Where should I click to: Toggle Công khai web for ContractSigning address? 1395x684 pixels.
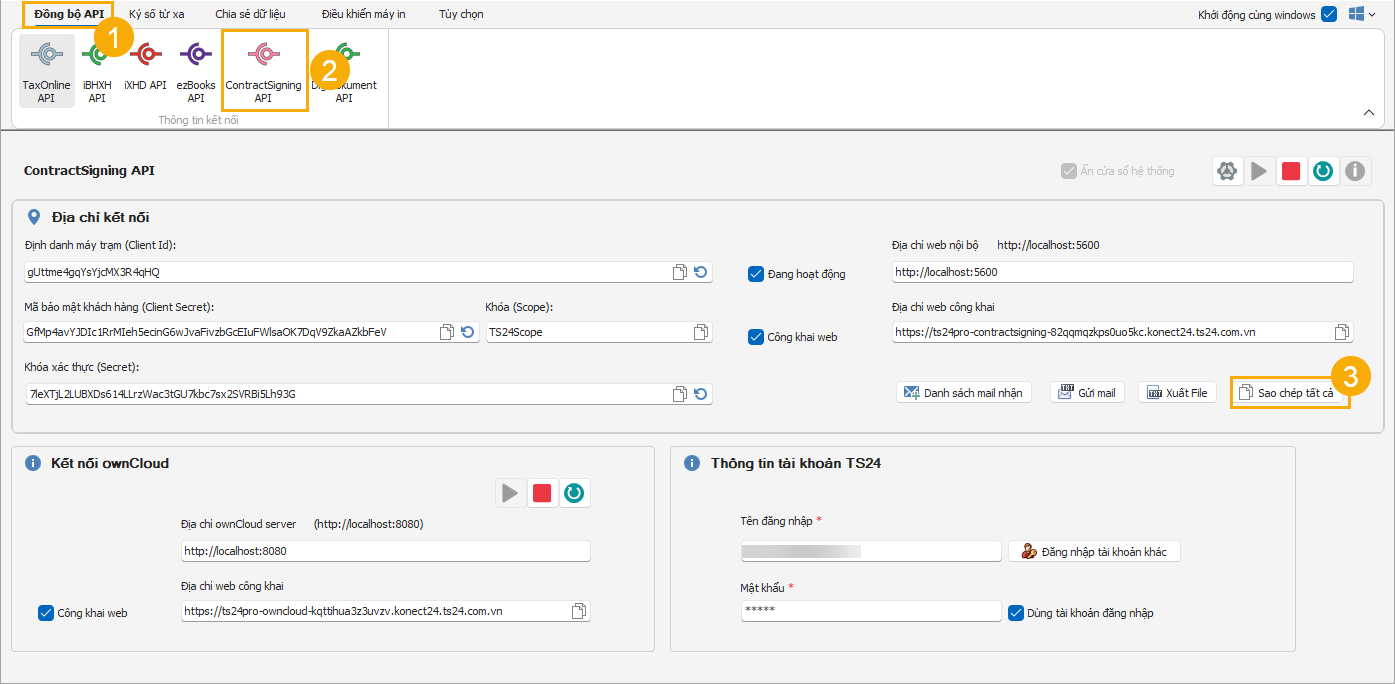[x=756, y=337]
